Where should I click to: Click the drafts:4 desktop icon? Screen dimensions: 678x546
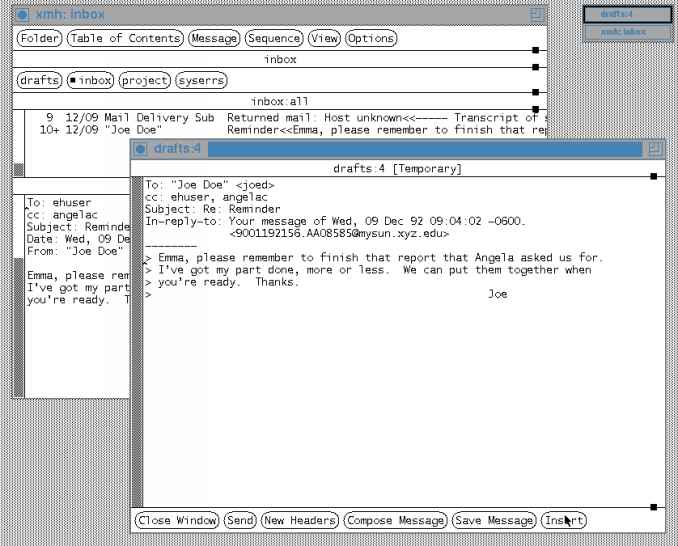point(628,15)
